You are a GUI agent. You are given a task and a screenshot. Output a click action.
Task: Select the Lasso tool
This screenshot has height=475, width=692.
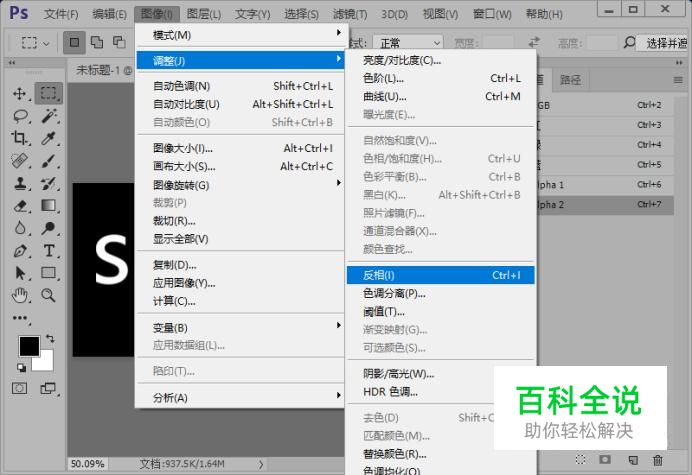[x=20, y=116]
